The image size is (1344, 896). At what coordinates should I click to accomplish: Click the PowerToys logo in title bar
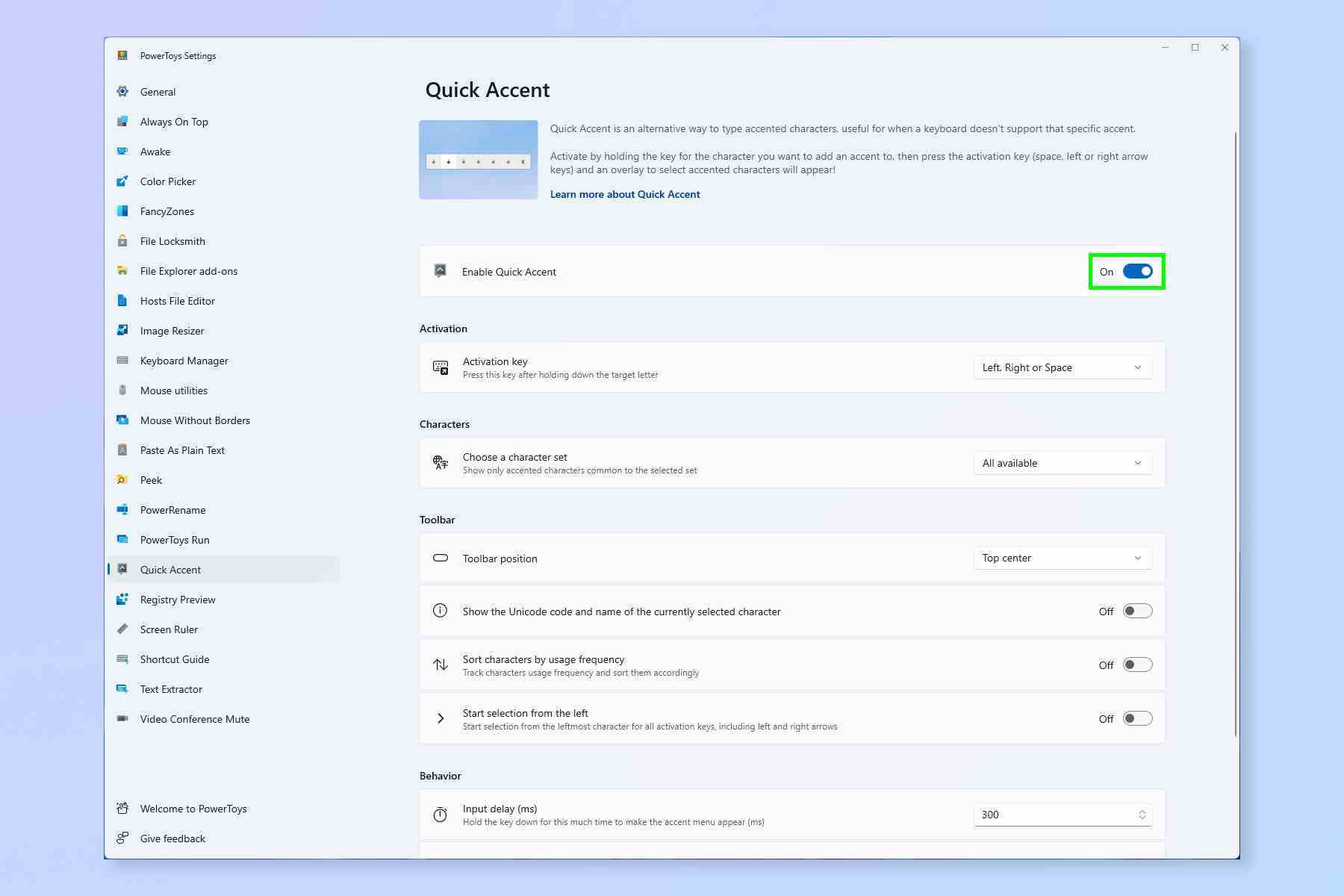click(x=122, y=55)
